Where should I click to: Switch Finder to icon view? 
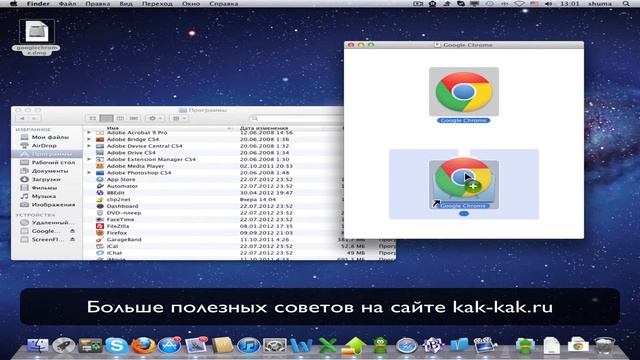[x=93, y=118]
